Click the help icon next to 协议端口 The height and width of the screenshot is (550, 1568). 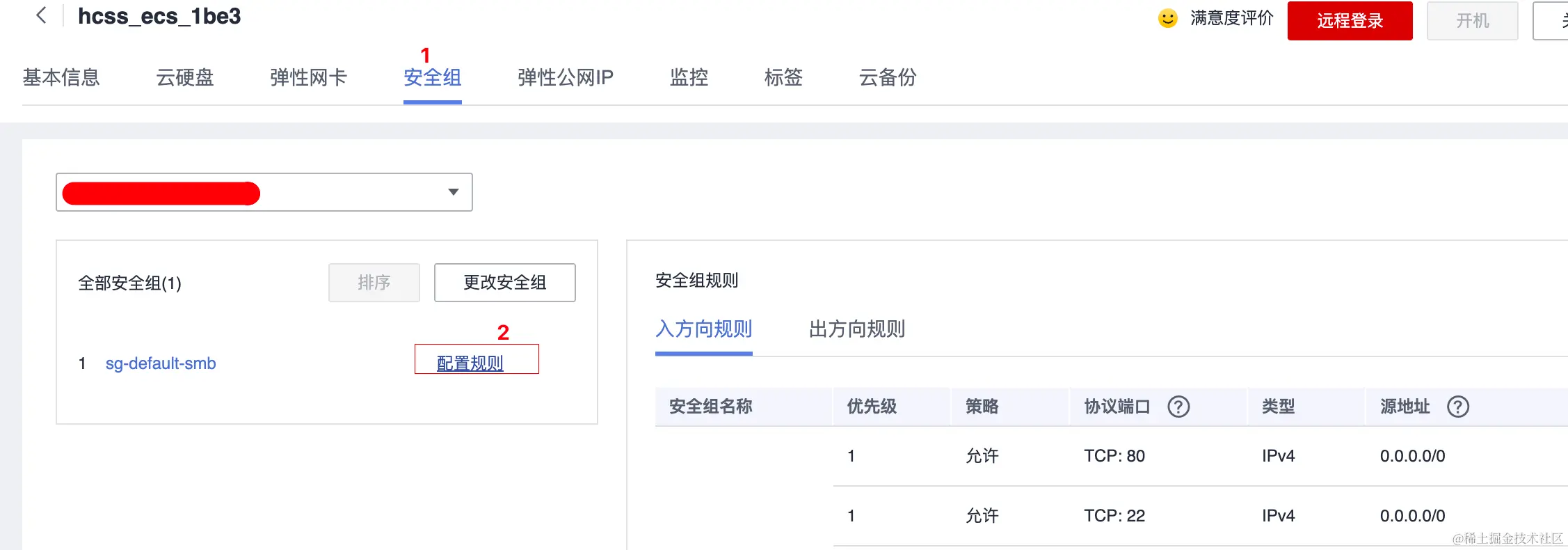(1178, 407)
